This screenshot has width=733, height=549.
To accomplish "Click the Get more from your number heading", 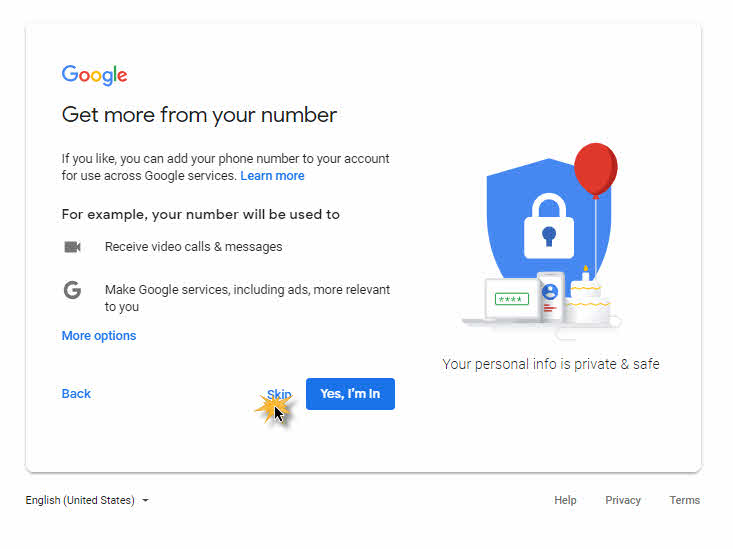I will [199, 115].
